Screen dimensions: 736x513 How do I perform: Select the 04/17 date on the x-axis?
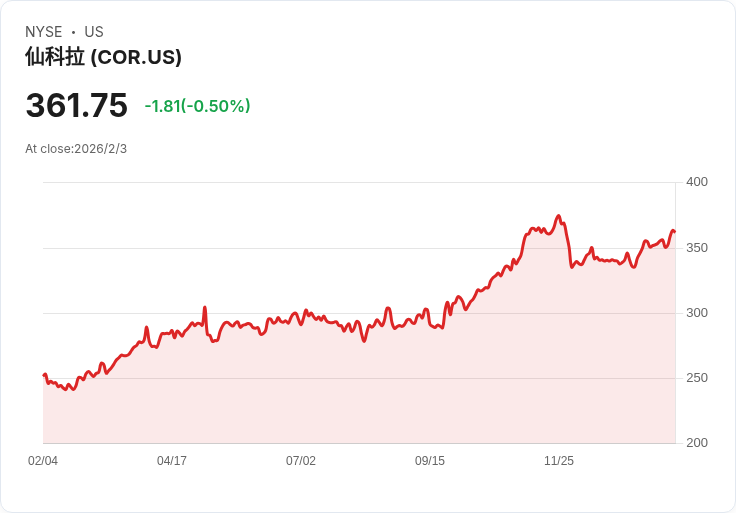pyautogui.click(x=172, y=461)
